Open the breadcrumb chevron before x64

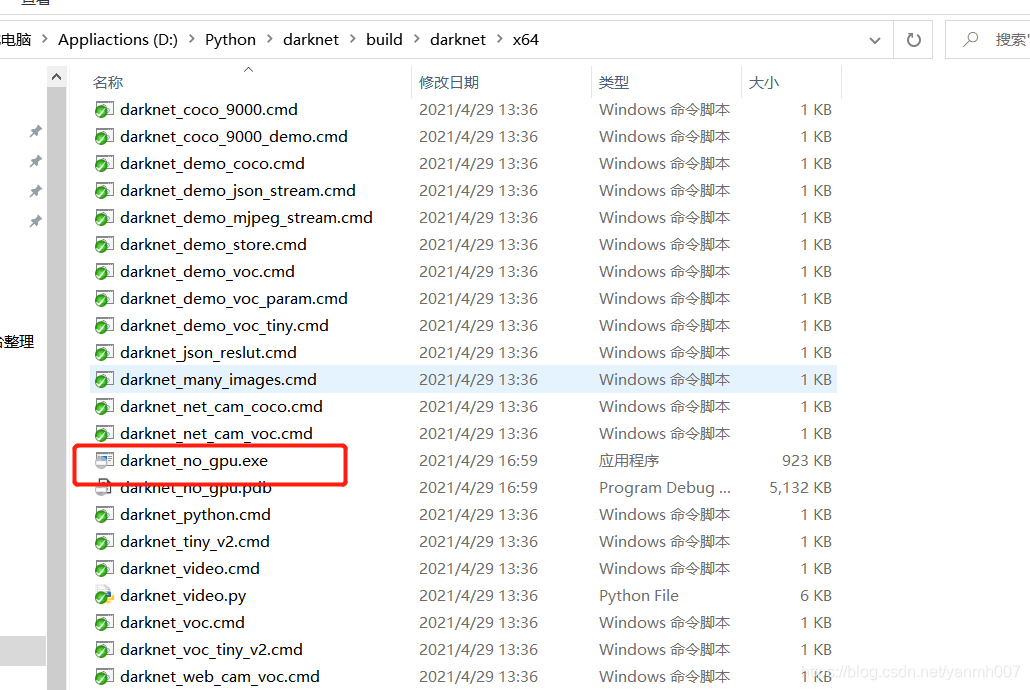click(x=495, y=39)
